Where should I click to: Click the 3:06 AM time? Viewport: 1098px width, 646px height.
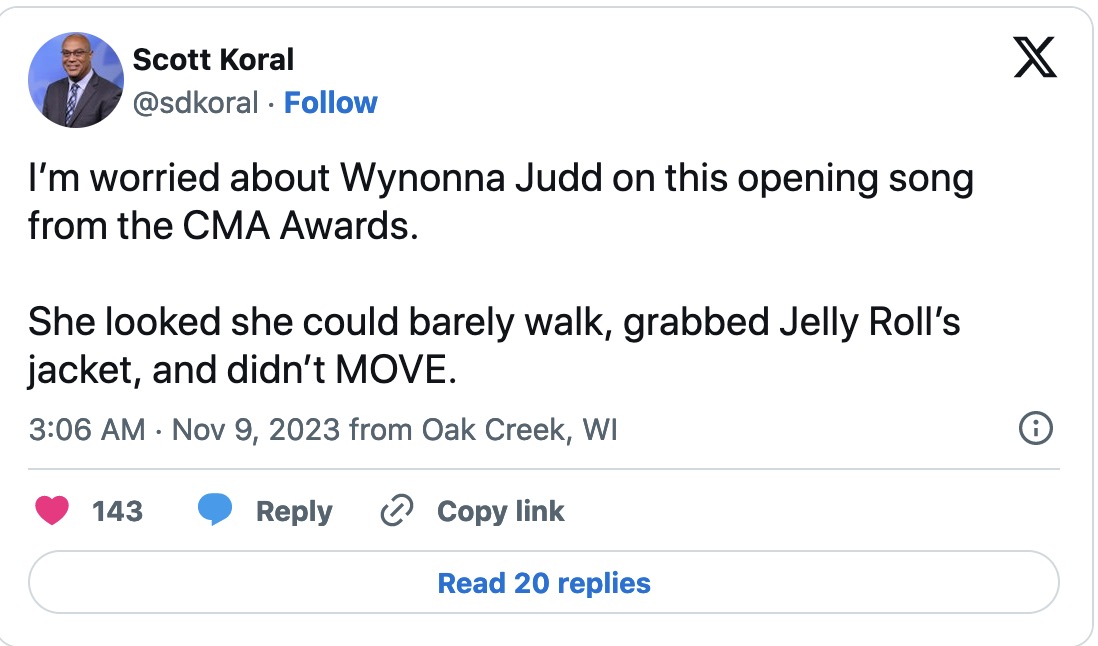[87, 430]
